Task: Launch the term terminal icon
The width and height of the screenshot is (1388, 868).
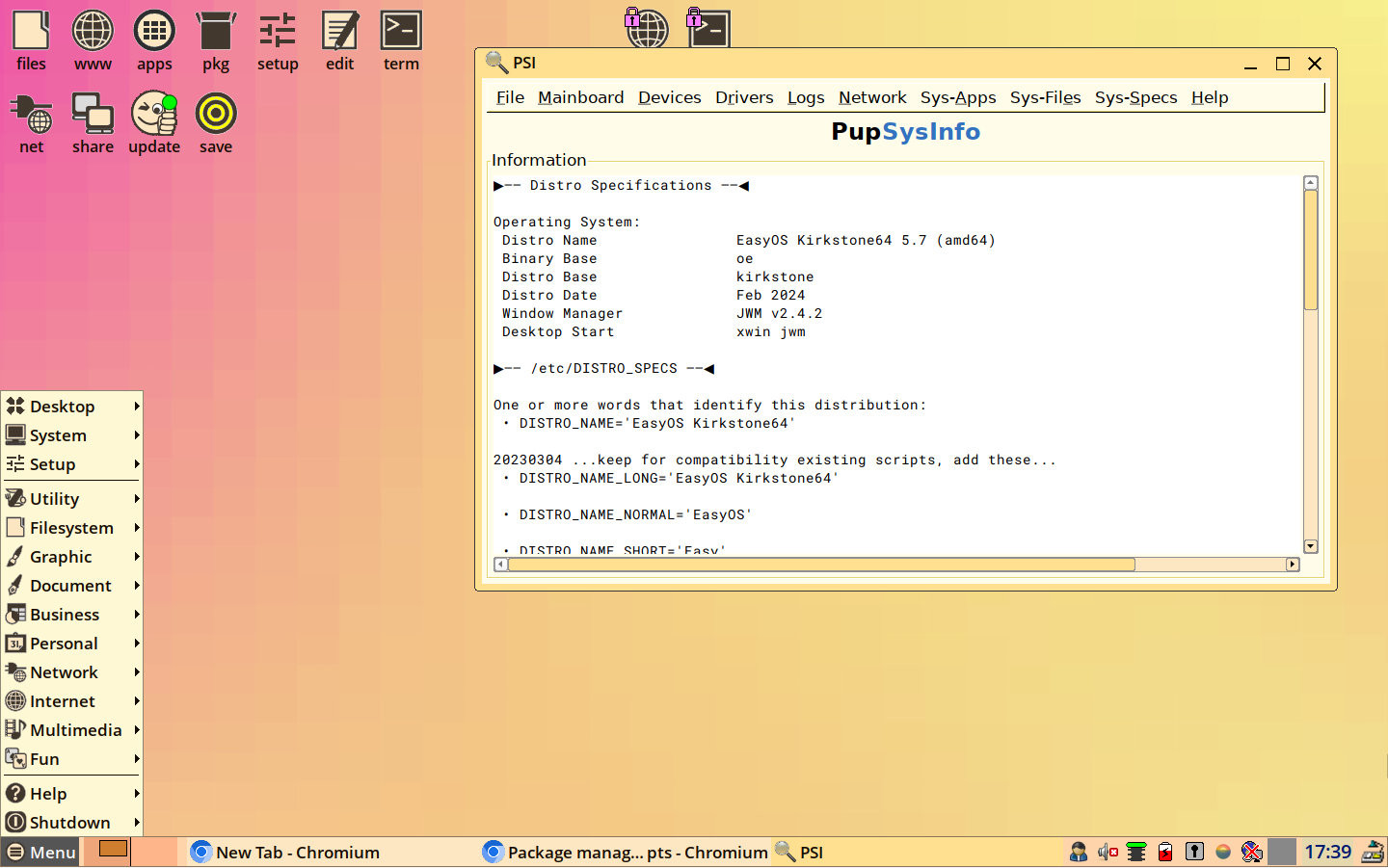Action: [x=401, y=40]
